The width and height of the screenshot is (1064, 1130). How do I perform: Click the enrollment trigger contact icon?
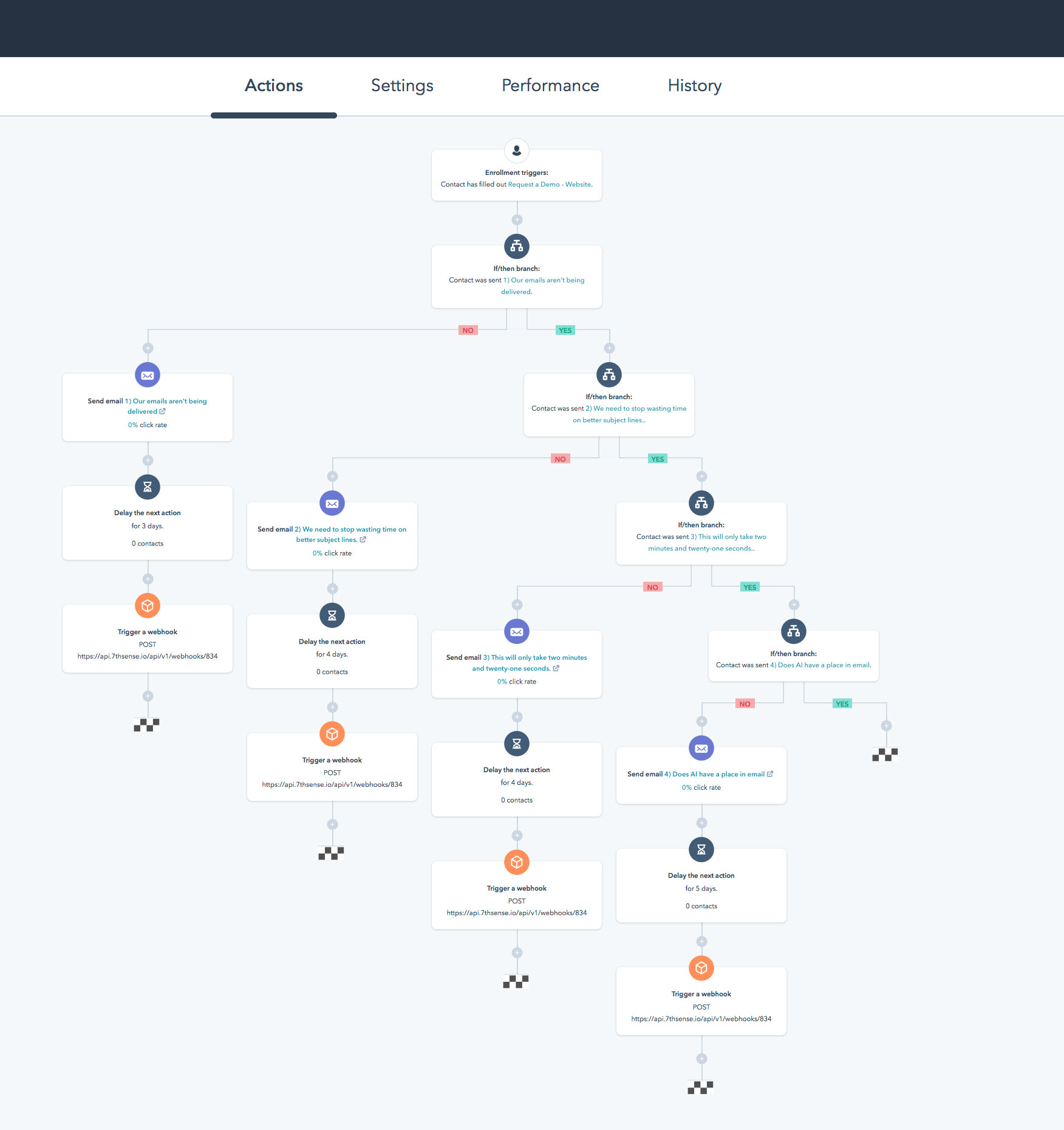point(516,151)
